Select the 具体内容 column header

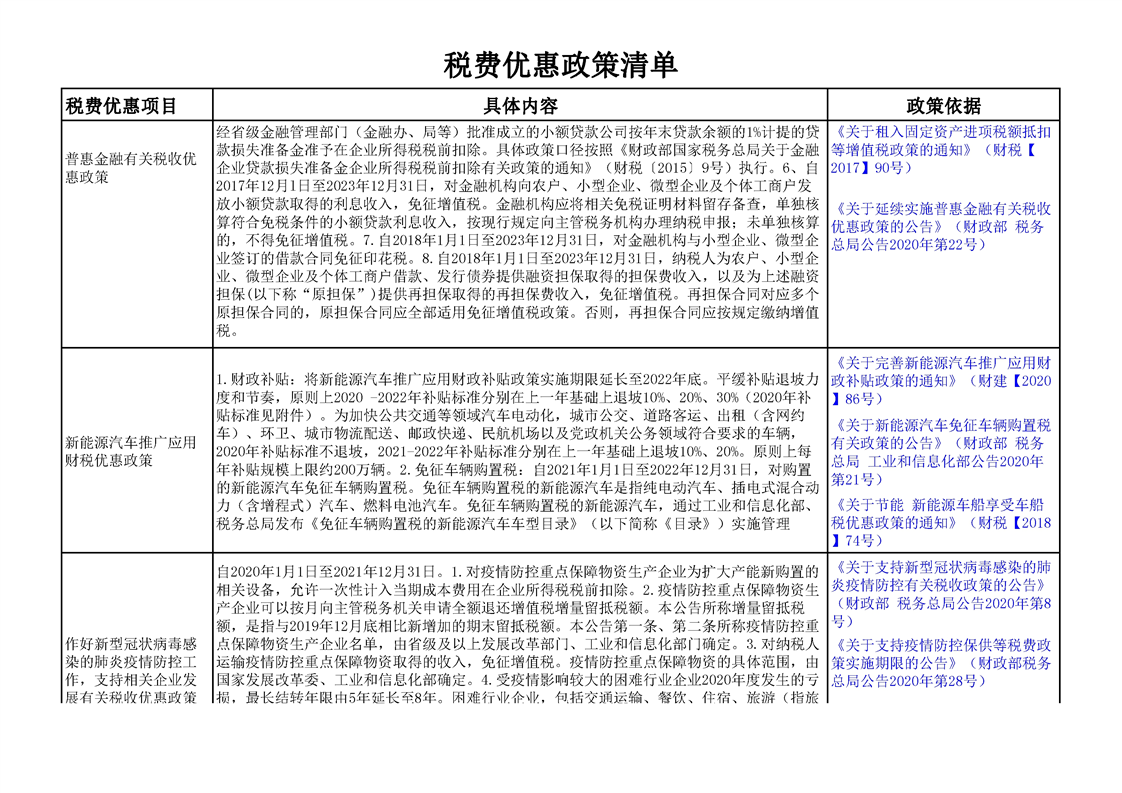pyautogui.click(x=520, y=106)
